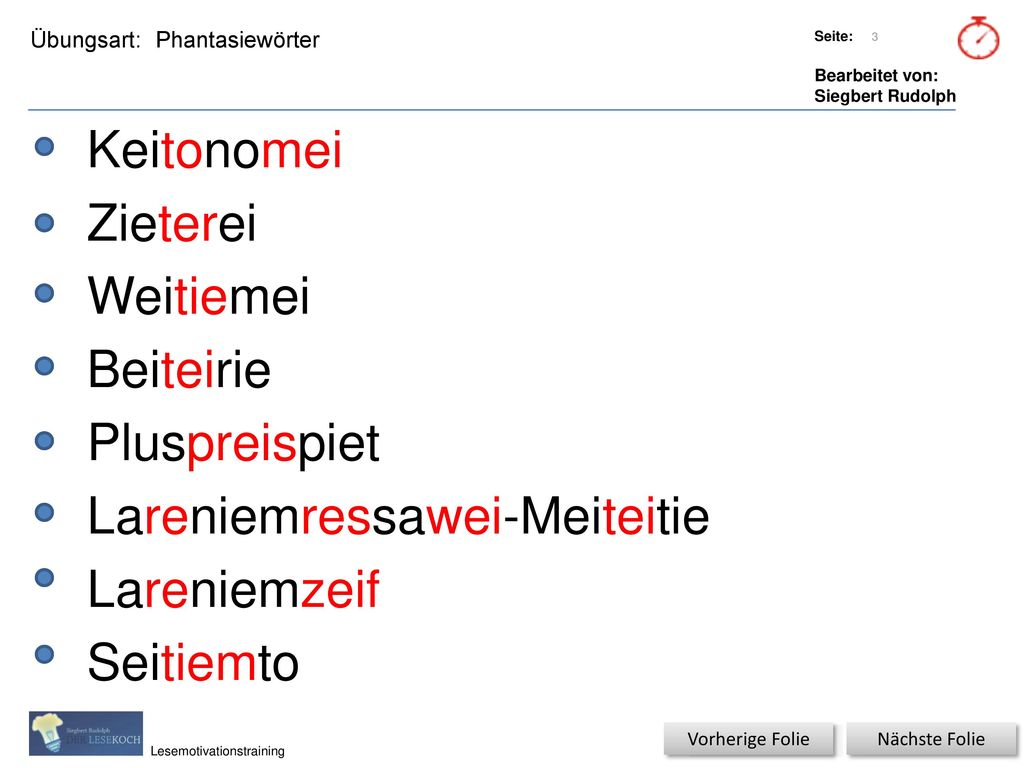Select the word Lareniemzeif
The image size is (1024, 768).
234,589
